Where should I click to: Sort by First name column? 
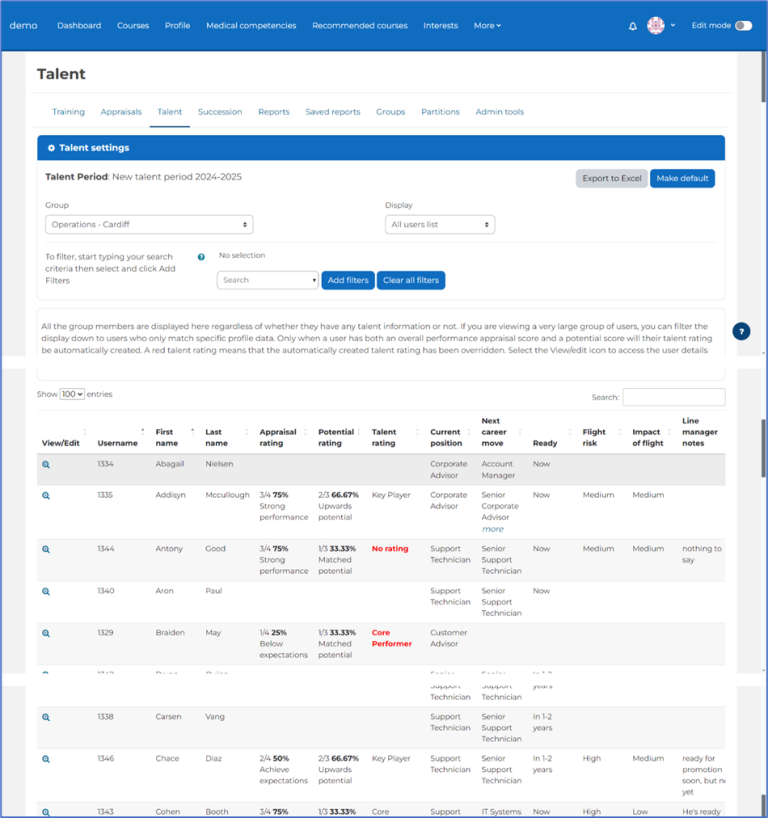pyautogui.click(x=167, y=437)
